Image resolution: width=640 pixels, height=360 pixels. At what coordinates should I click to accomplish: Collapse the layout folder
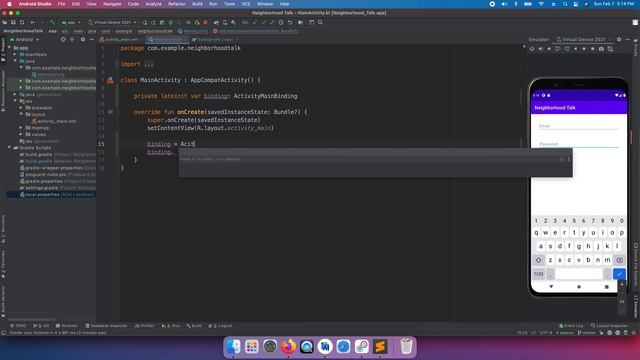coord(21,114)
